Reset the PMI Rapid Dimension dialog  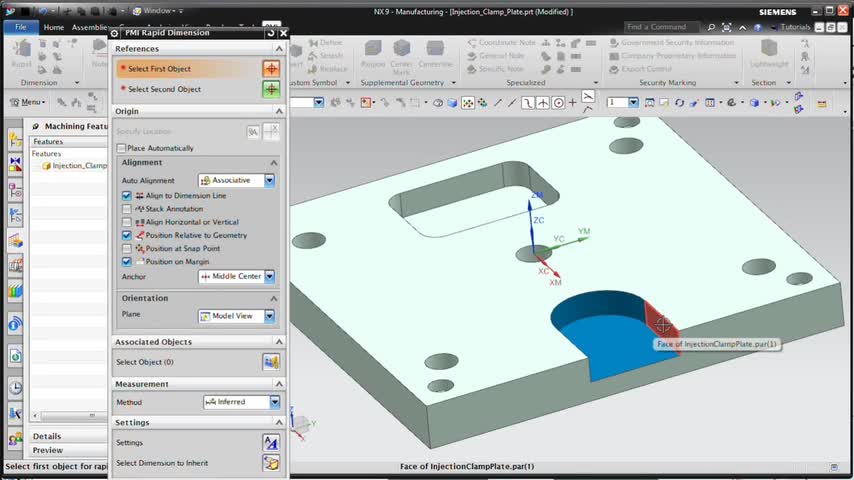tap(271, 33)
